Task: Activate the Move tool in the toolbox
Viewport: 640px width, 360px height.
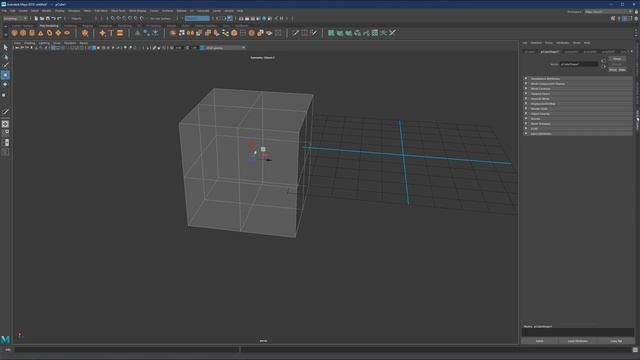Action: [5, 75]
